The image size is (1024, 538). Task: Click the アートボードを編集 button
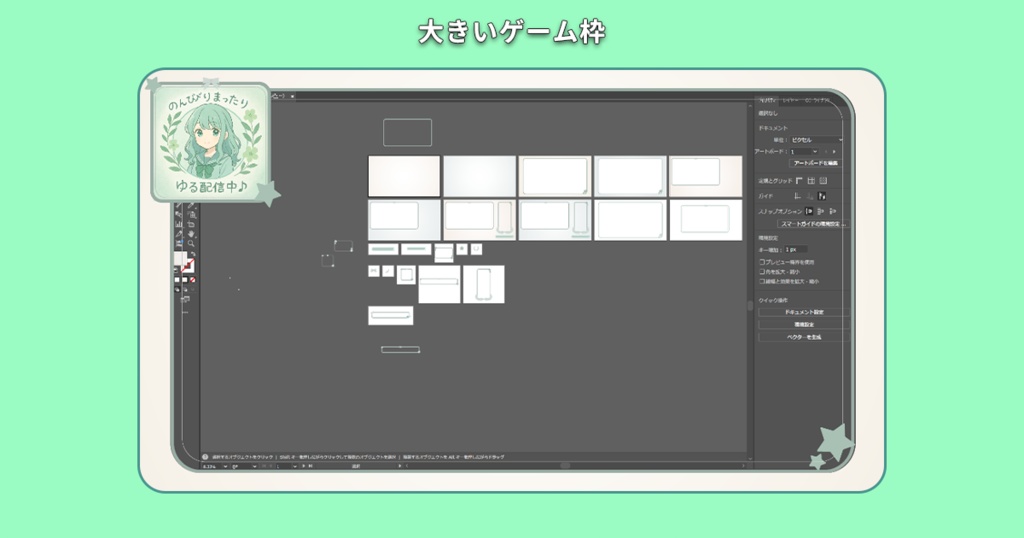point(815,163)
